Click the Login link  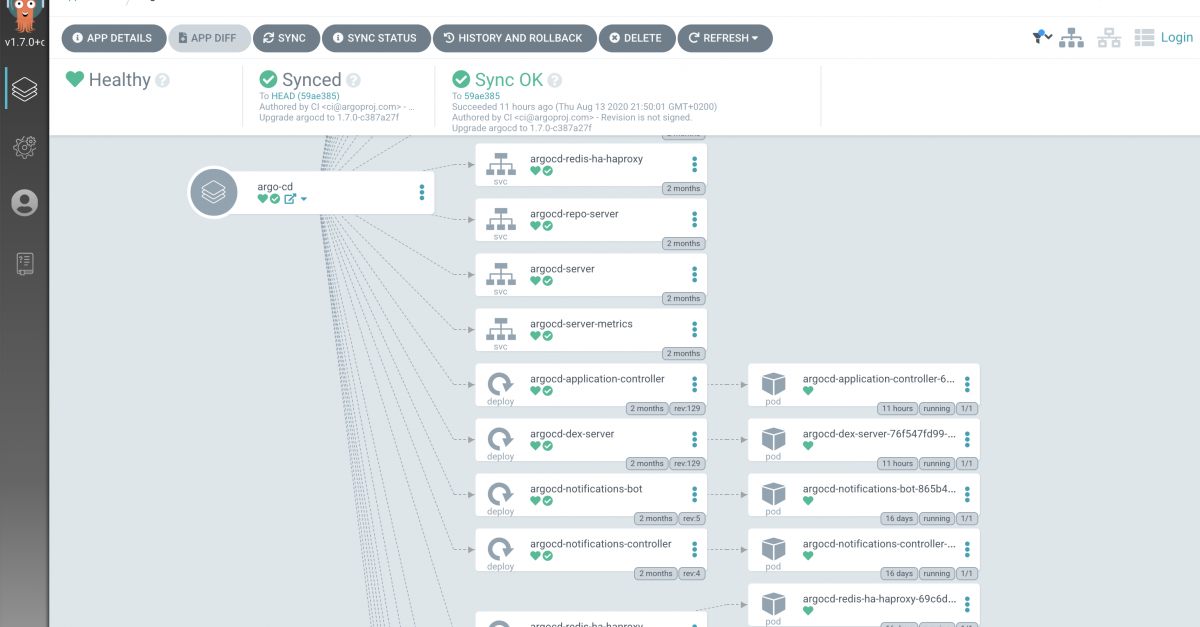(1176, 37)
